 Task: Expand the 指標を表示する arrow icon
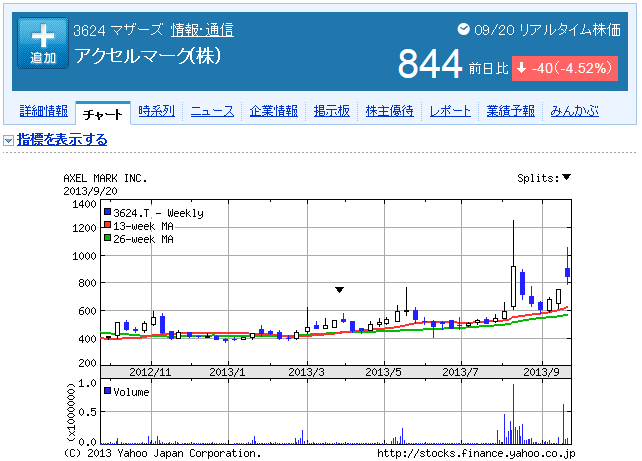point(8,141)
